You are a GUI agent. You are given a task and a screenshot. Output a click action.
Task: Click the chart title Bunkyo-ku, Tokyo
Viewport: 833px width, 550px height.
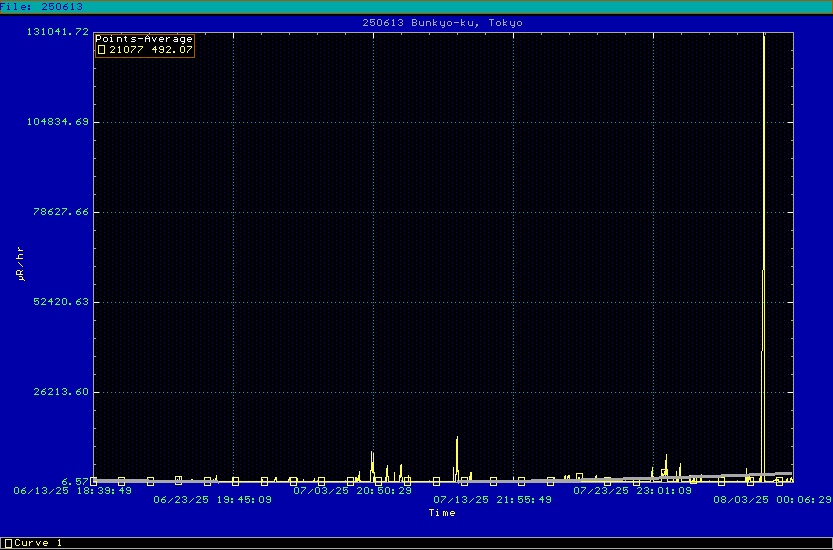point(442,22)
